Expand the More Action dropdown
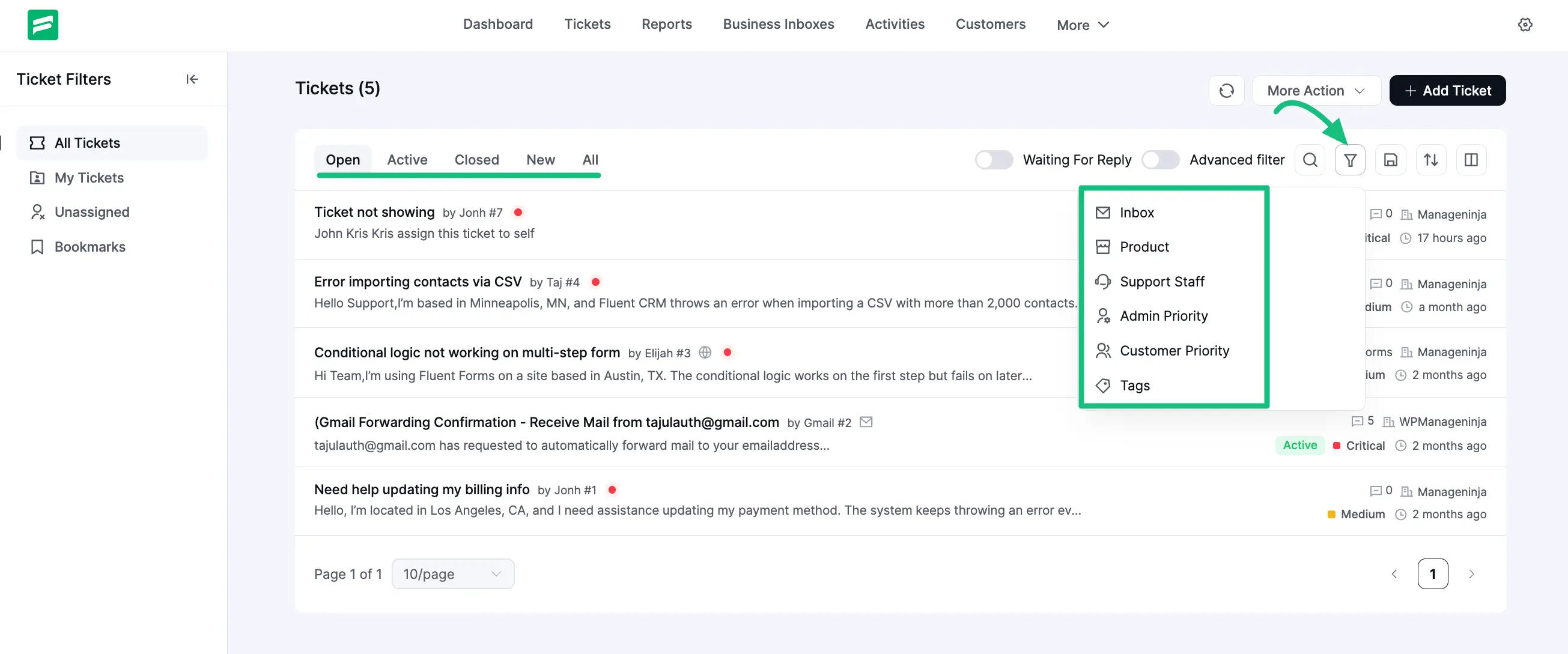The width and height of the screenshot is (1568, 654). click(1316, 90)
